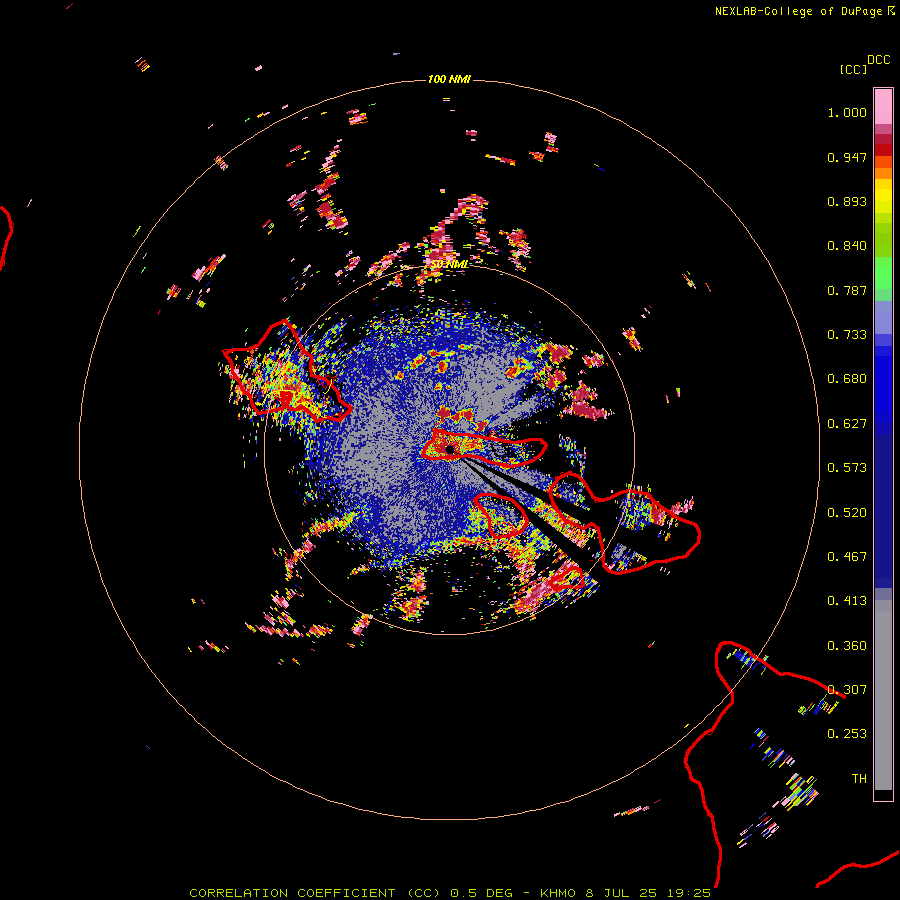Image resolution: width=900 pixels, height=900 pixels.
Task: Click the bright green color bar segment near 0.800
Action: pyautogui.click(x=883, y=273)
